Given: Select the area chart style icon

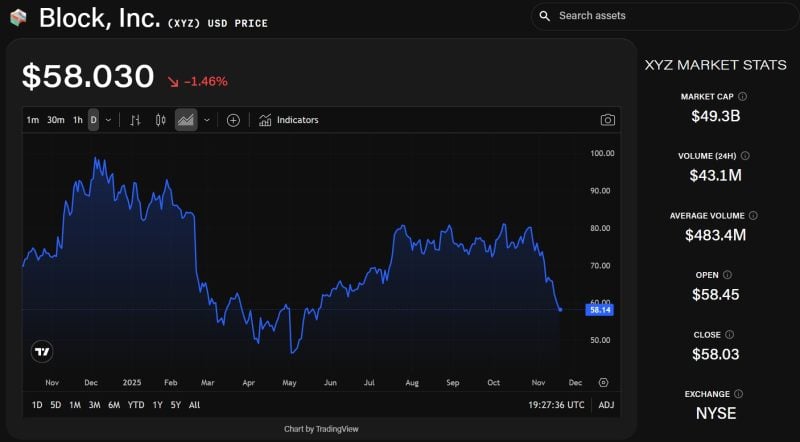Looking at the screenshot, I should click(x=185, y=120).
